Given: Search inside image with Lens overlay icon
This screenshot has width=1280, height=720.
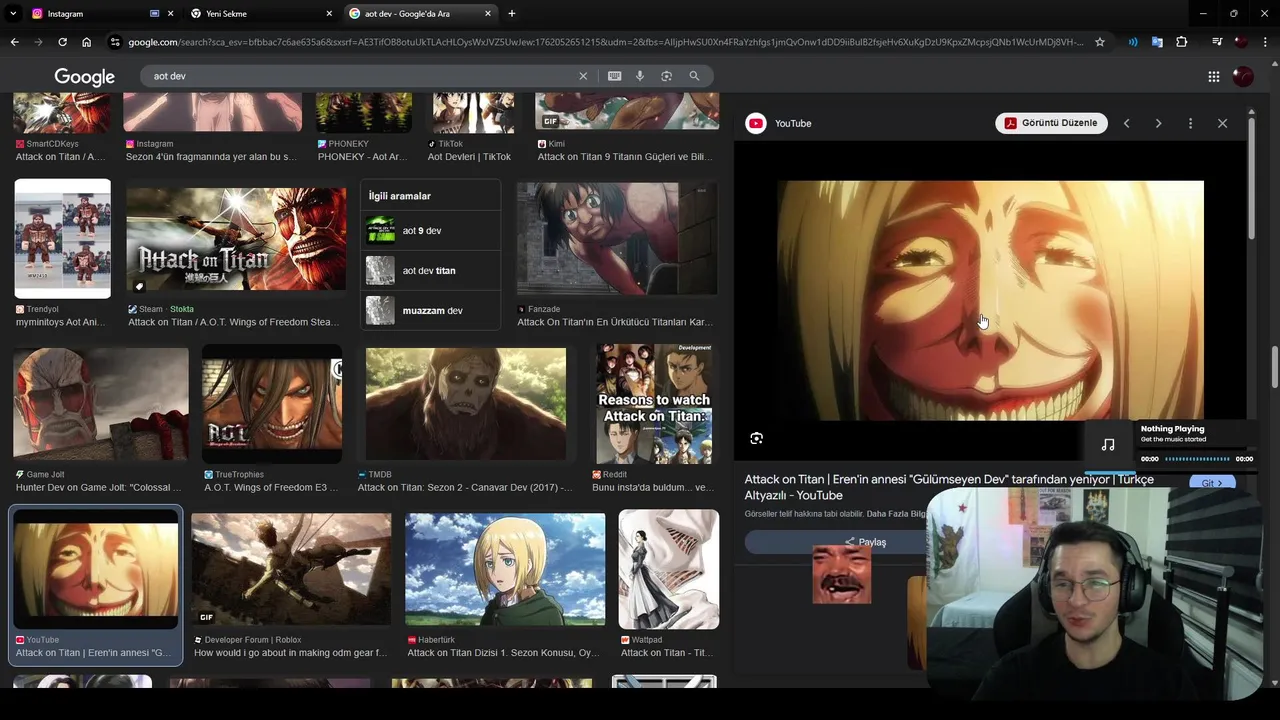Looking at the screenshot, I should [x=757, y=438].
